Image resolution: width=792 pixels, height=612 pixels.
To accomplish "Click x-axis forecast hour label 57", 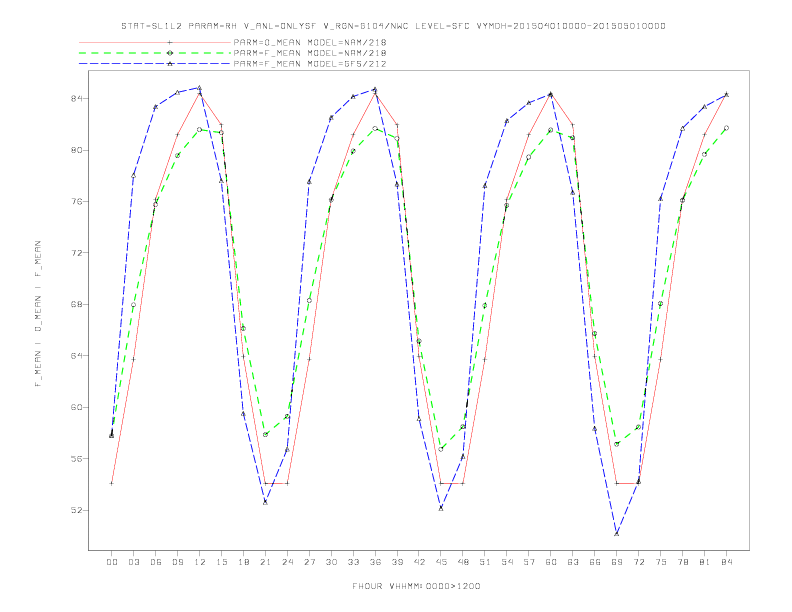I will (529, 562).
